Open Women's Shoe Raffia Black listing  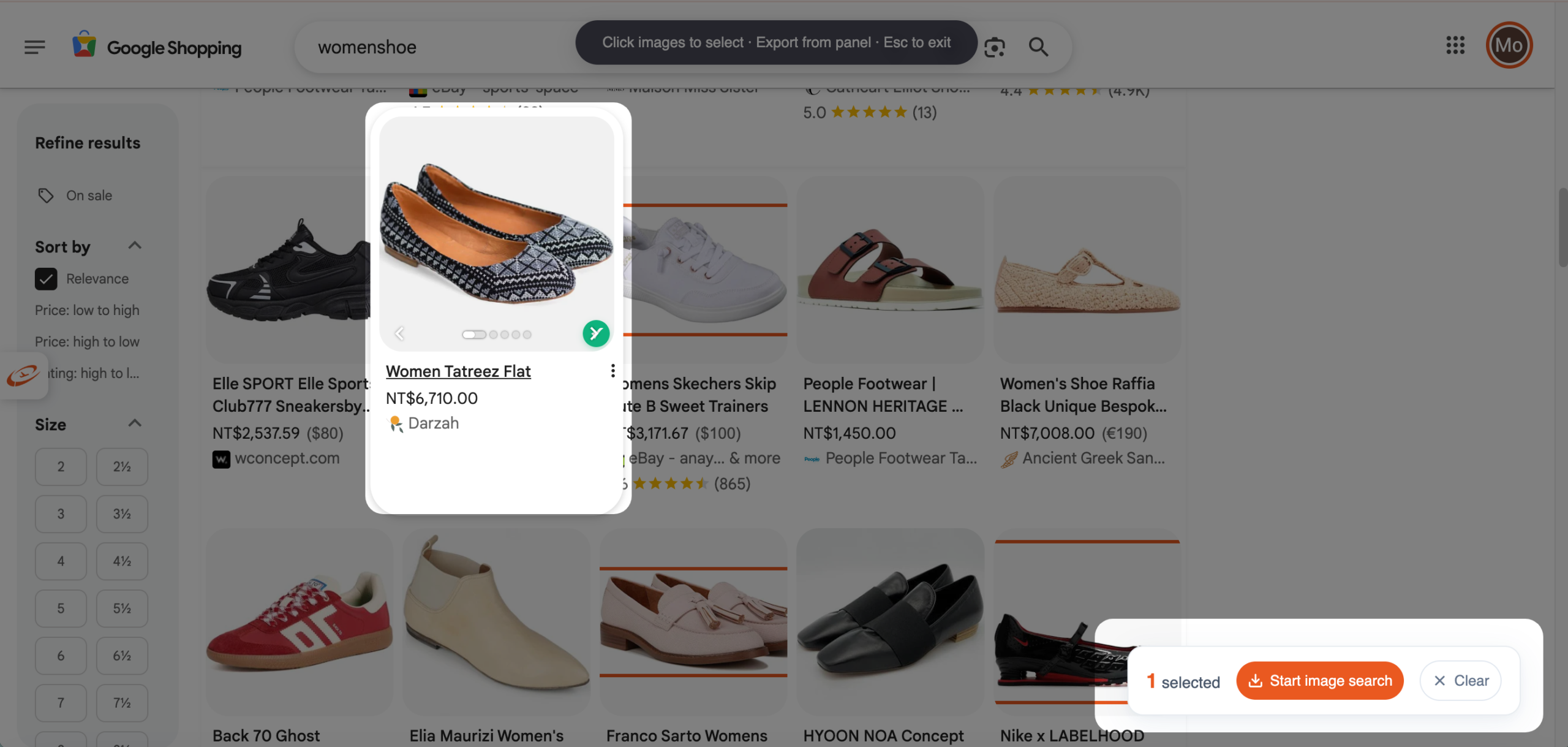[x=1084, y=395]
